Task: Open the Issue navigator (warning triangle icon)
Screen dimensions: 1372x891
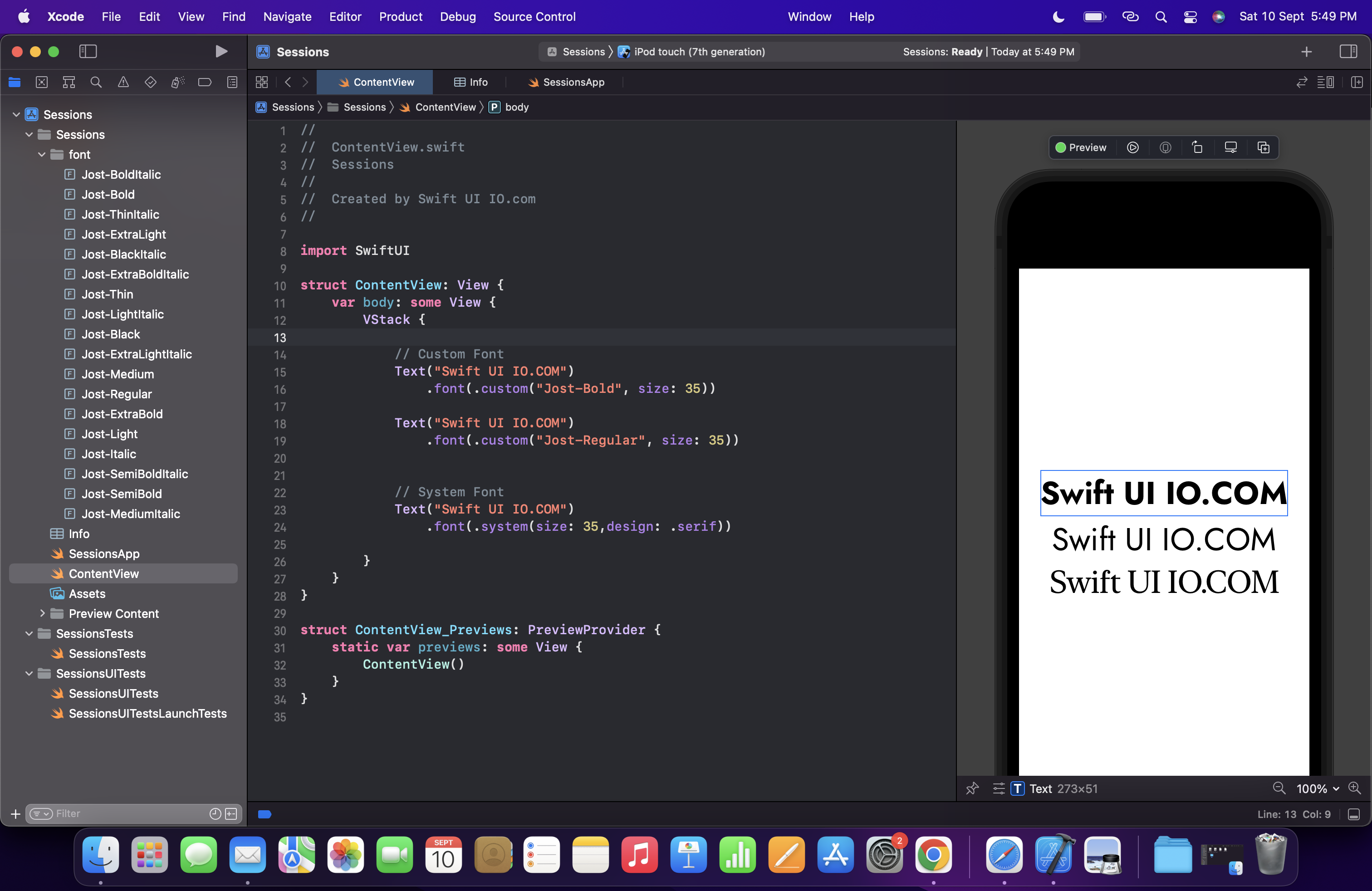Action: (123, 83)
